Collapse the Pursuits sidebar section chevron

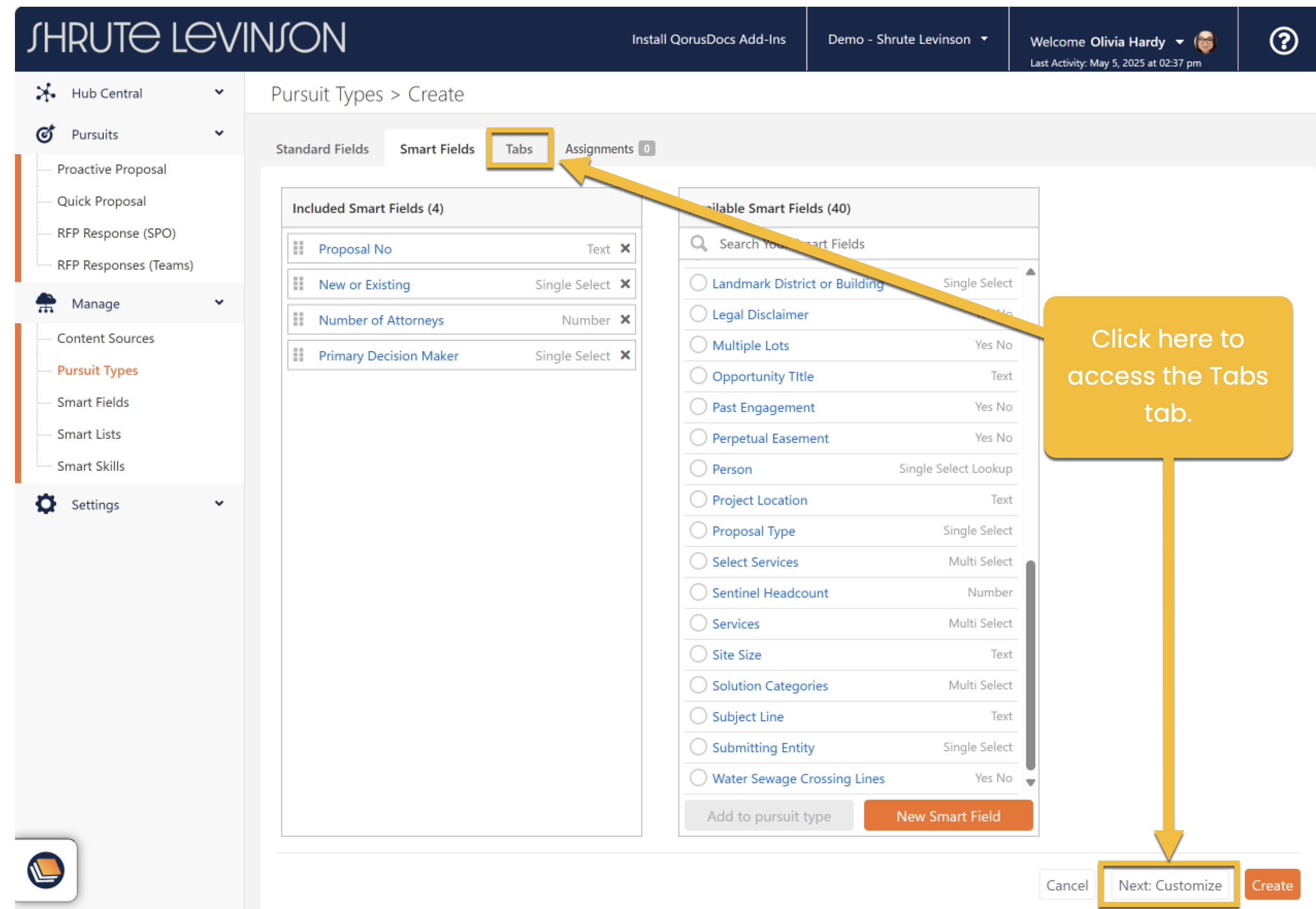[x=219, y=134]
